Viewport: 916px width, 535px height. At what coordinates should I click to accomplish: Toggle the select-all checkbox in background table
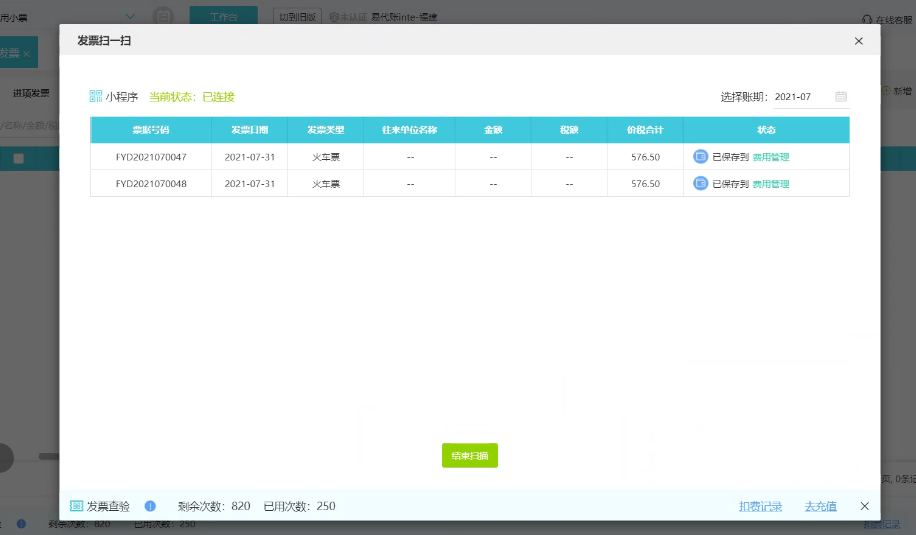19,158
